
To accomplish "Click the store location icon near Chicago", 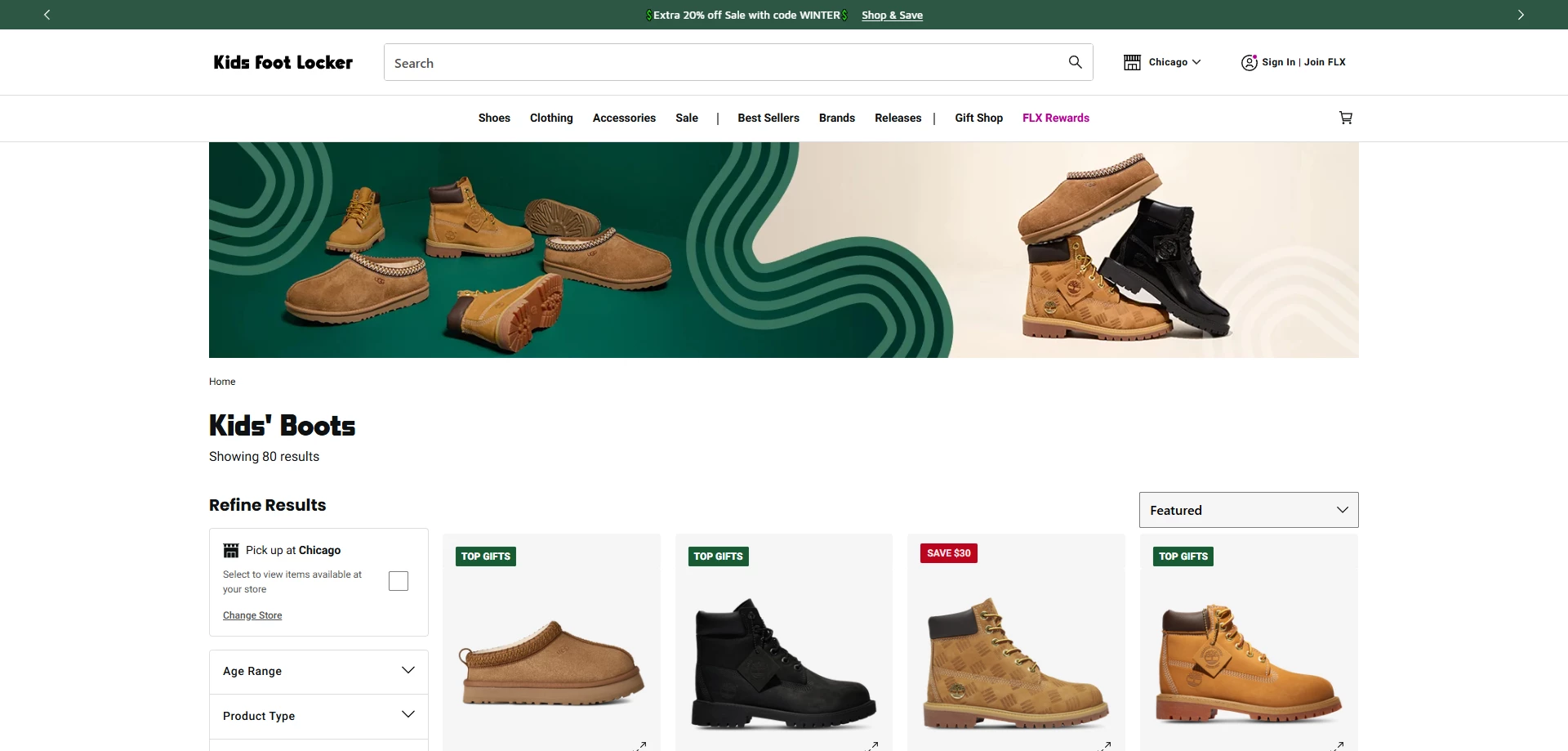I will pyautogui.click(x=1133, y=62).
